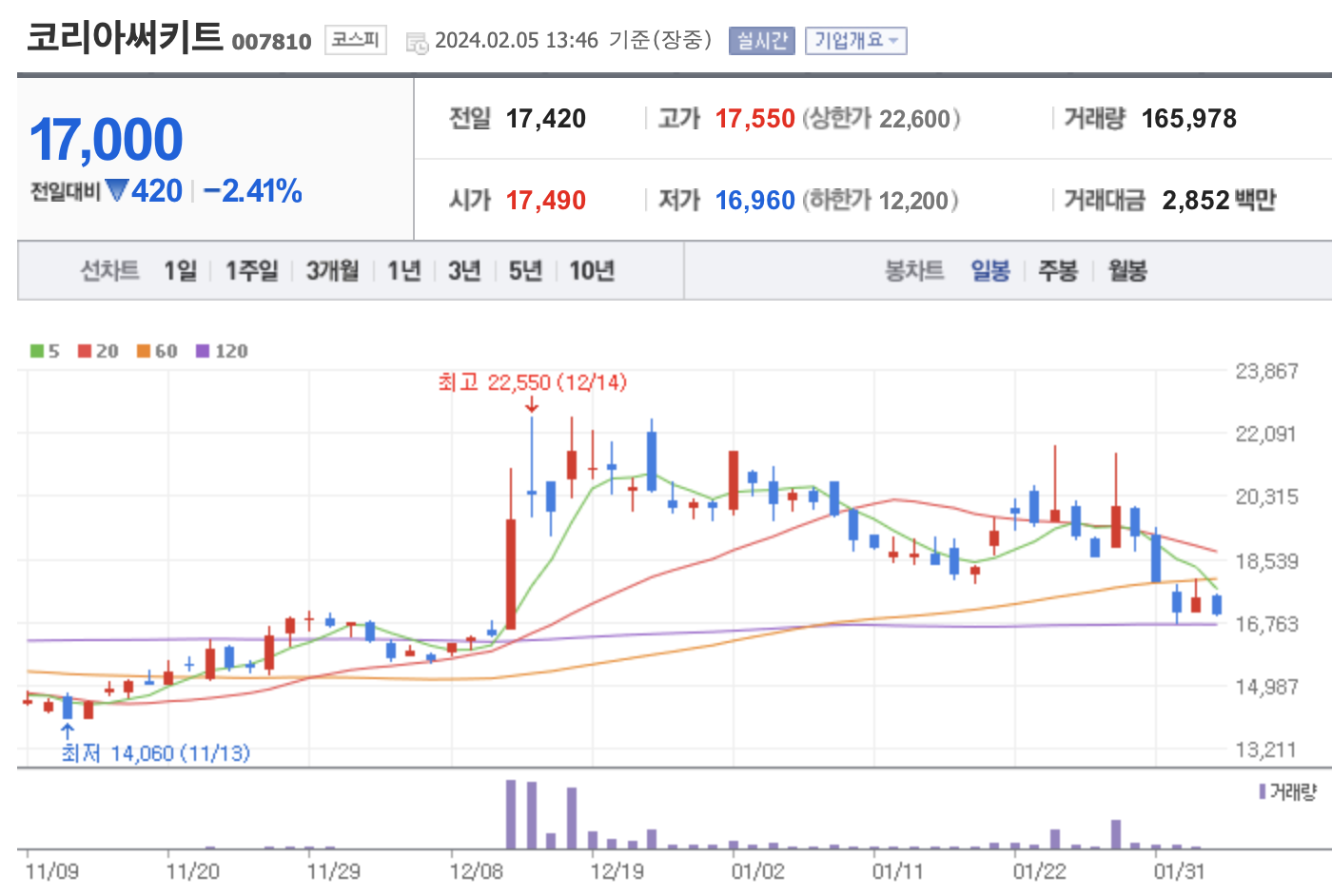Viewport: 1332px width, 896px height.
Task: Click the 01/22 date axis label
Action: tap(1040, 871)
